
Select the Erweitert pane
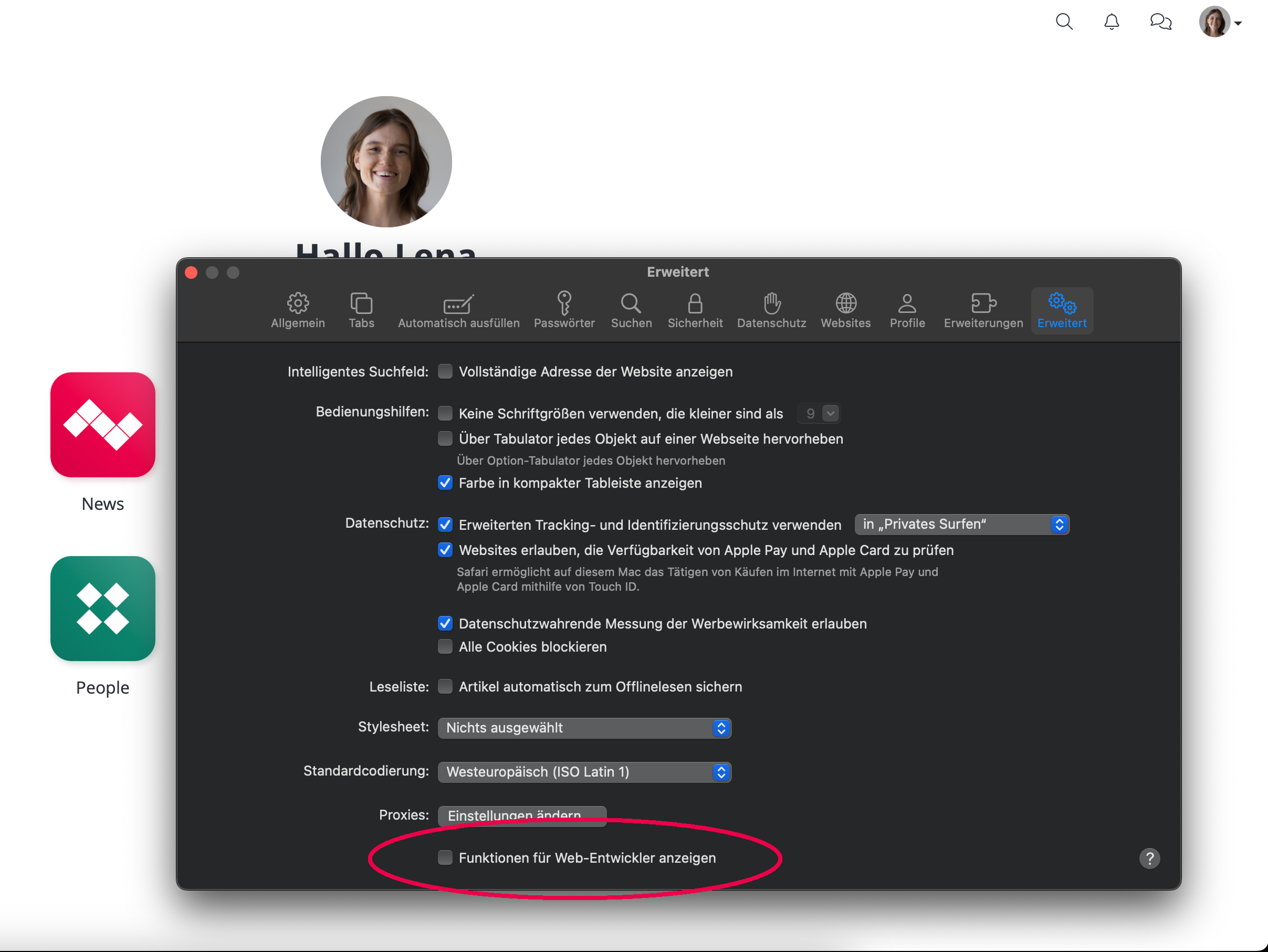point(1062,311)
